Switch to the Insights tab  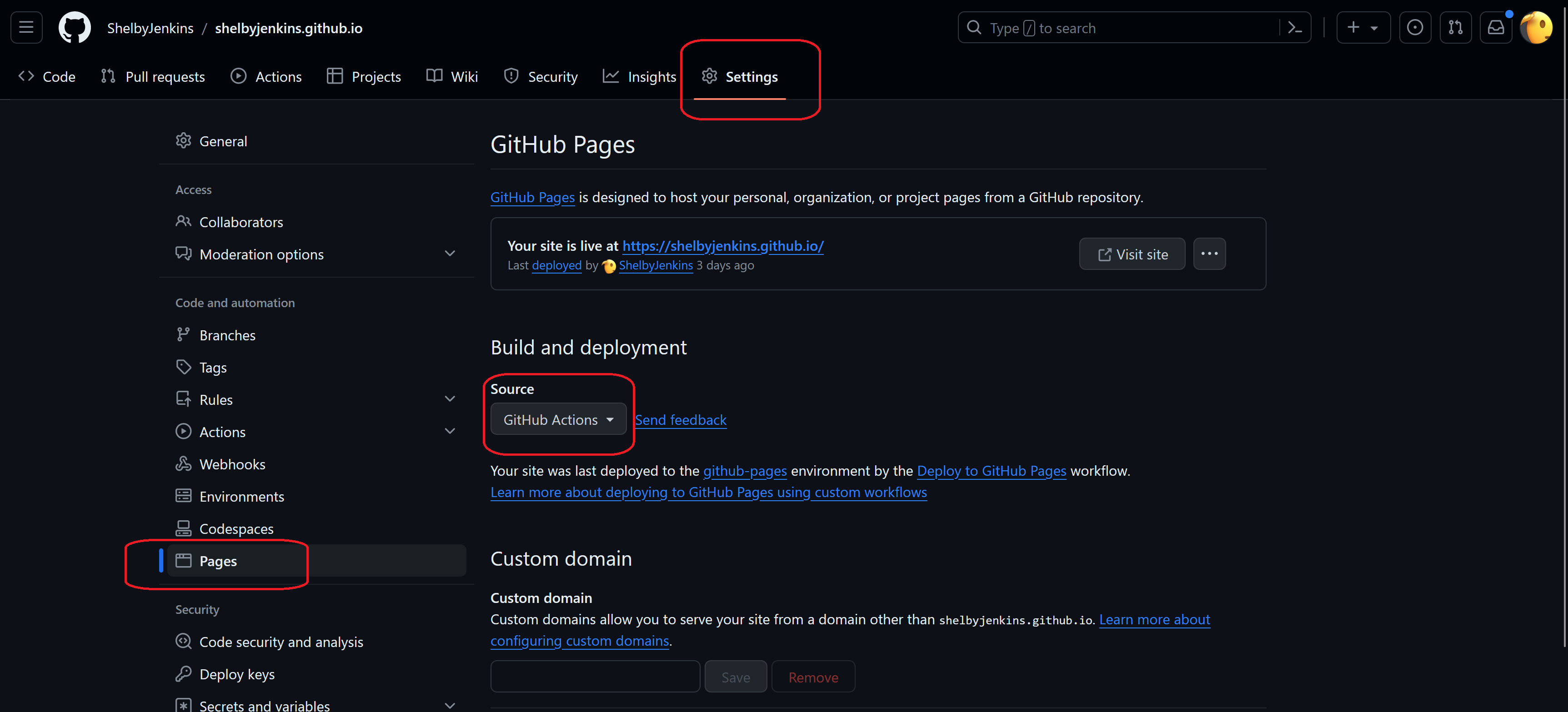click(639, 77)
